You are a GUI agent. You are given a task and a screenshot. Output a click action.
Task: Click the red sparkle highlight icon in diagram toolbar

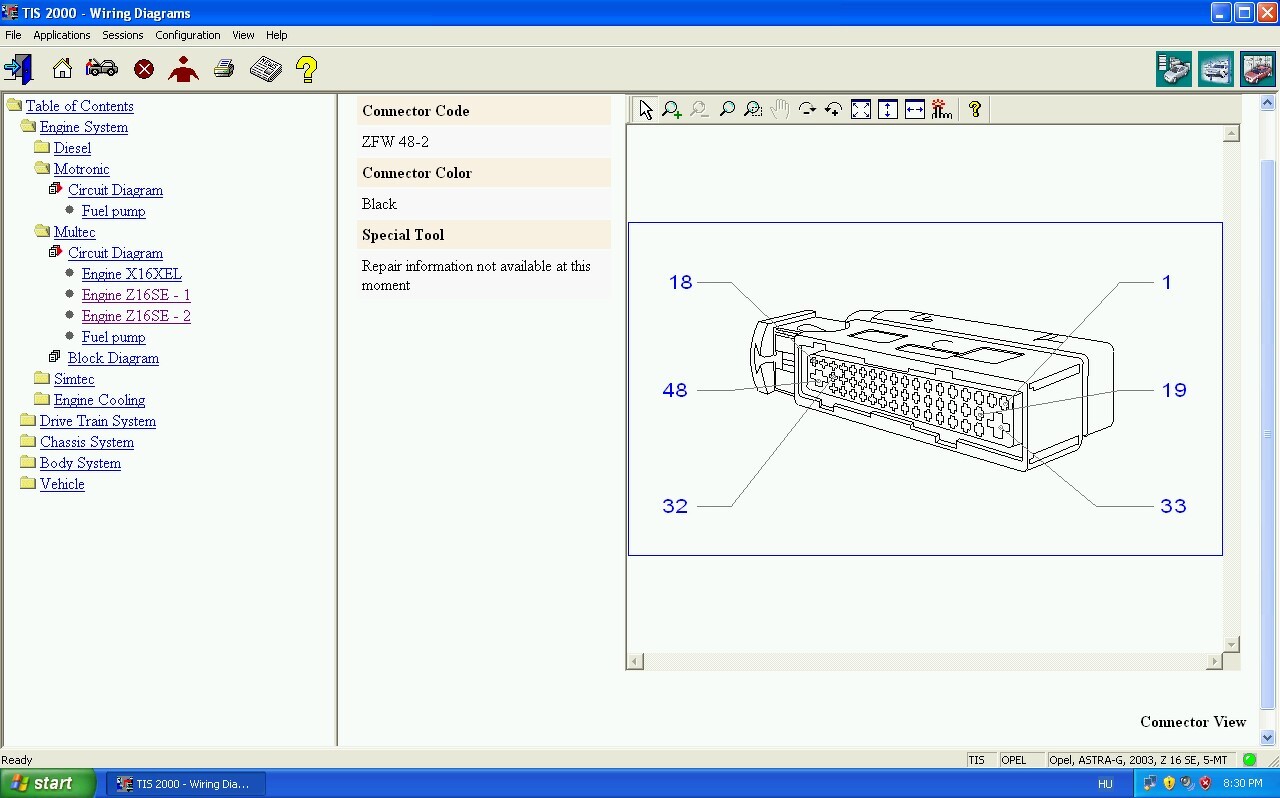click(942, 110)
